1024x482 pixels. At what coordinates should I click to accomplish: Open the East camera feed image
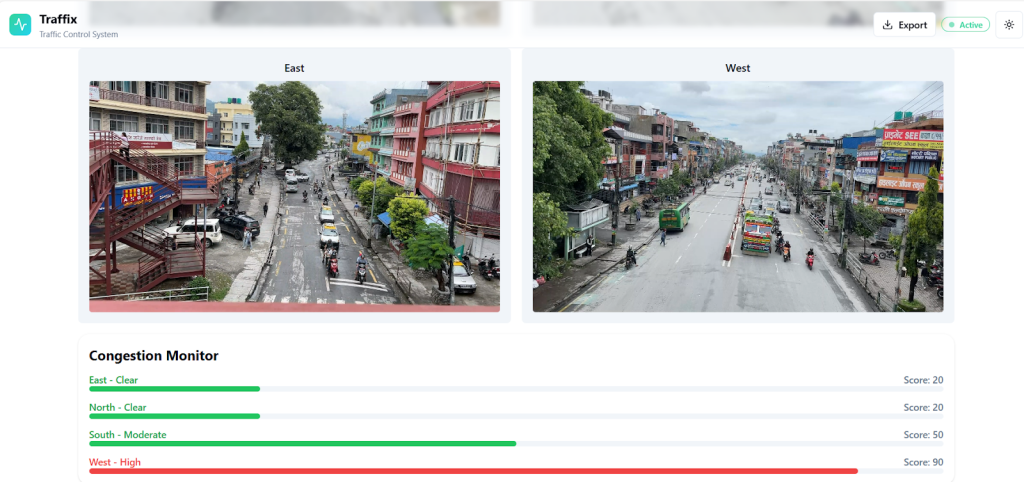pos(294,196)
